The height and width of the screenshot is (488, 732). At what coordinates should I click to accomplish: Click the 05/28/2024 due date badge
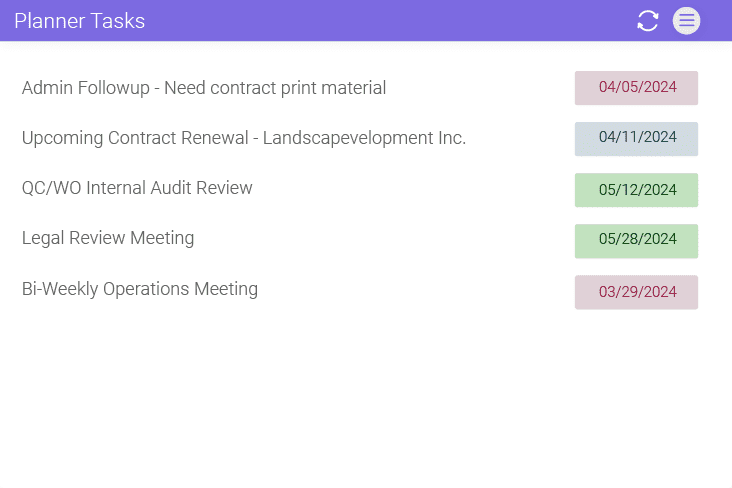[x=636, y=240]
